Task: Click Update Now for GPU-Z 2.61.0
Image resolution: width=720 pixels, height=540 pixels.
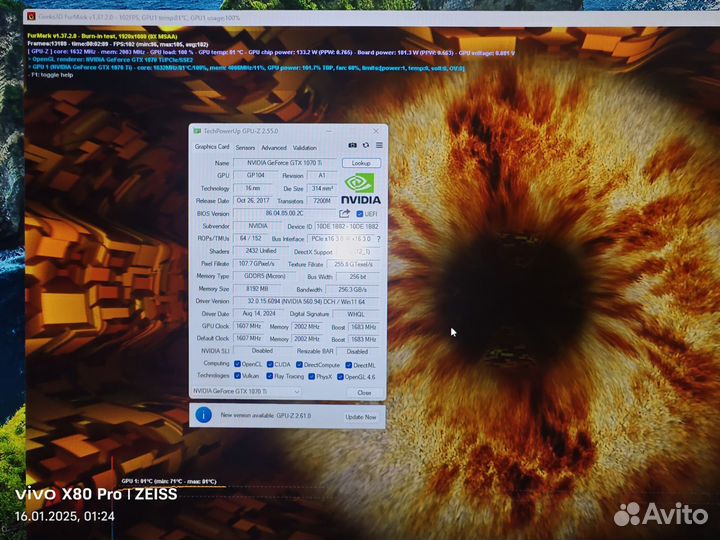Action: point(360,417)
